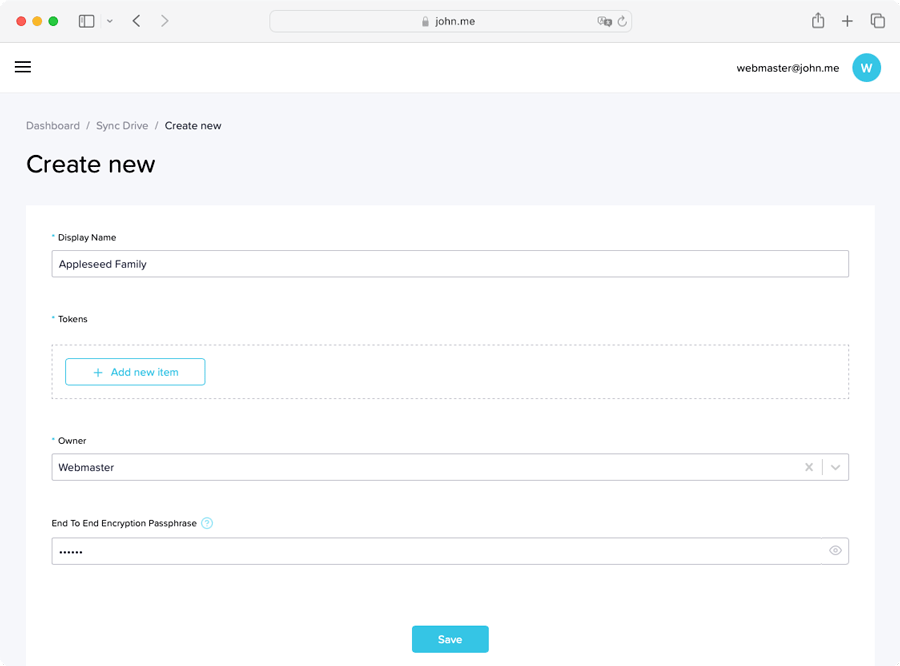
Task: Open the Owner dropdown chevron
Action: [x=835, y=466]
